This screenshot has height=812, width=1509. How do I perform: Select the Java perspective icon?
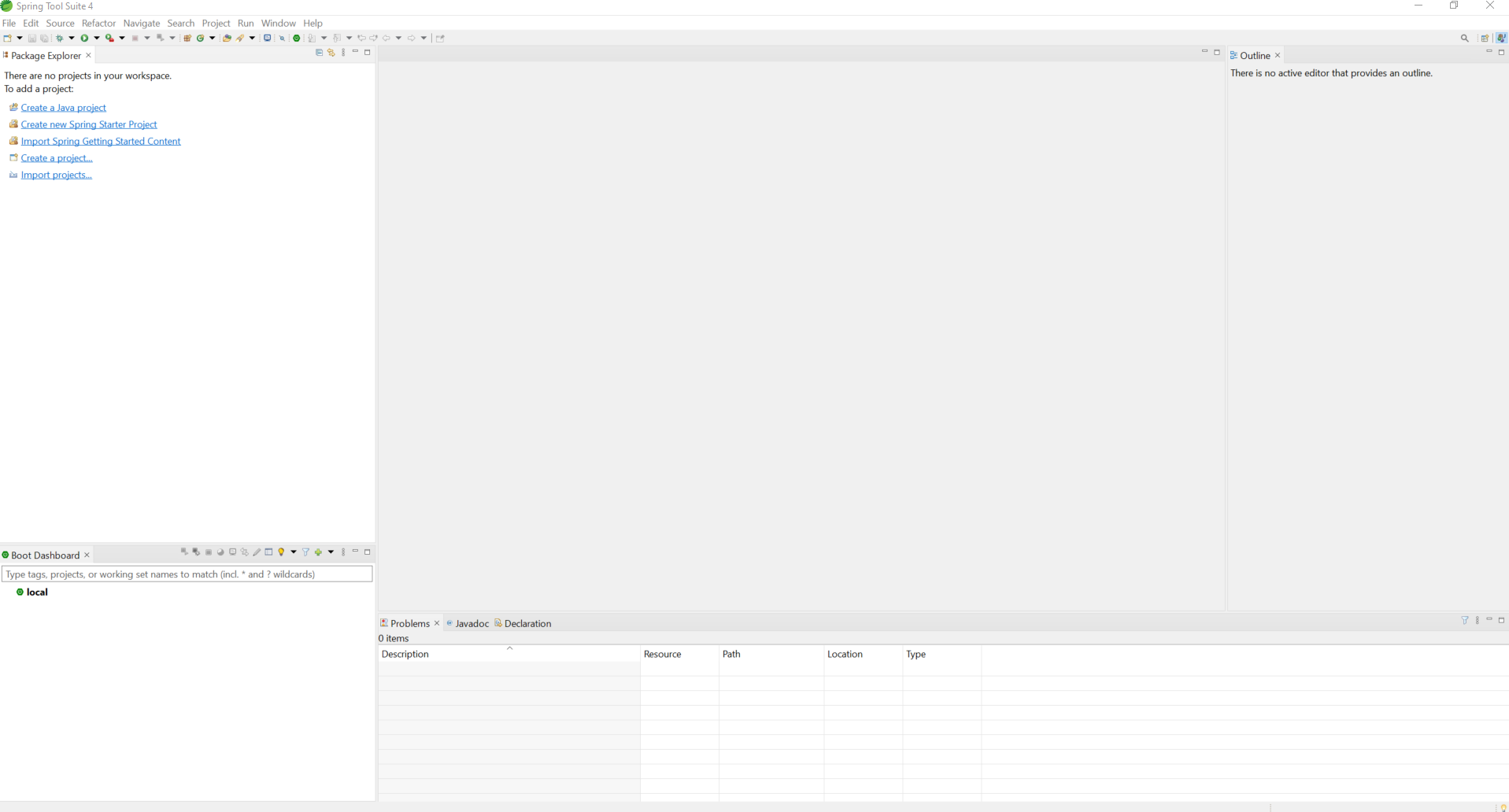pos(1501,38)
